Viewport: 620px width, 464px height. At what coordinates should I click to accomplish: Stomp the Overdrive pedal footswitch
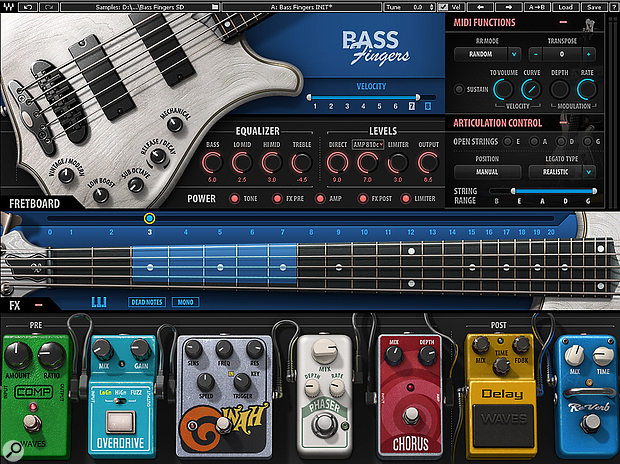coord(121,422)
